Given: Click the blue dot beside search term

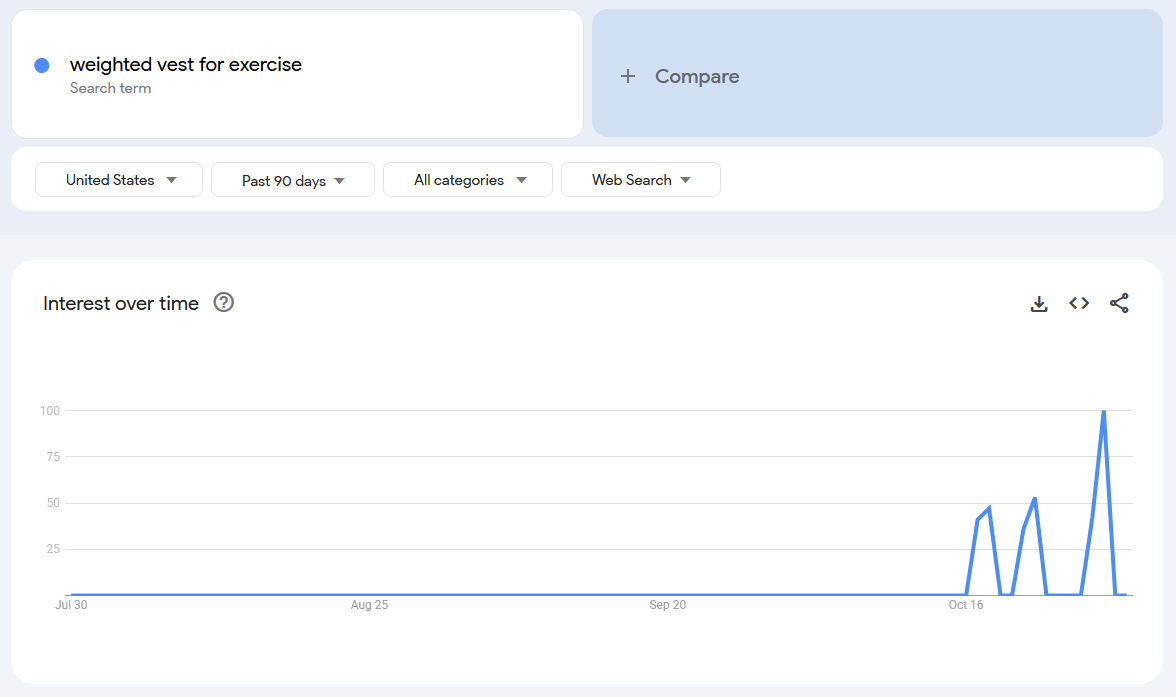Looking at the screenshot, I should 42,65.
